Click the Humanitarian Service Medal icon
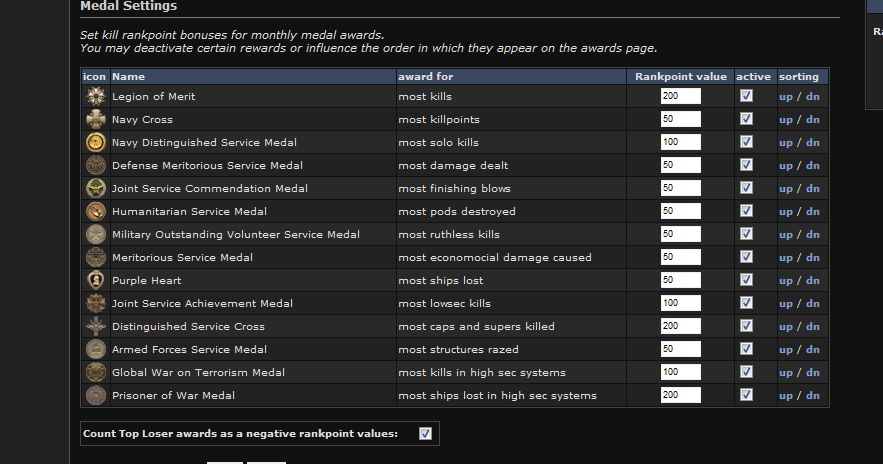Viewport: 883px width, 464px height. tap(95, 211)
